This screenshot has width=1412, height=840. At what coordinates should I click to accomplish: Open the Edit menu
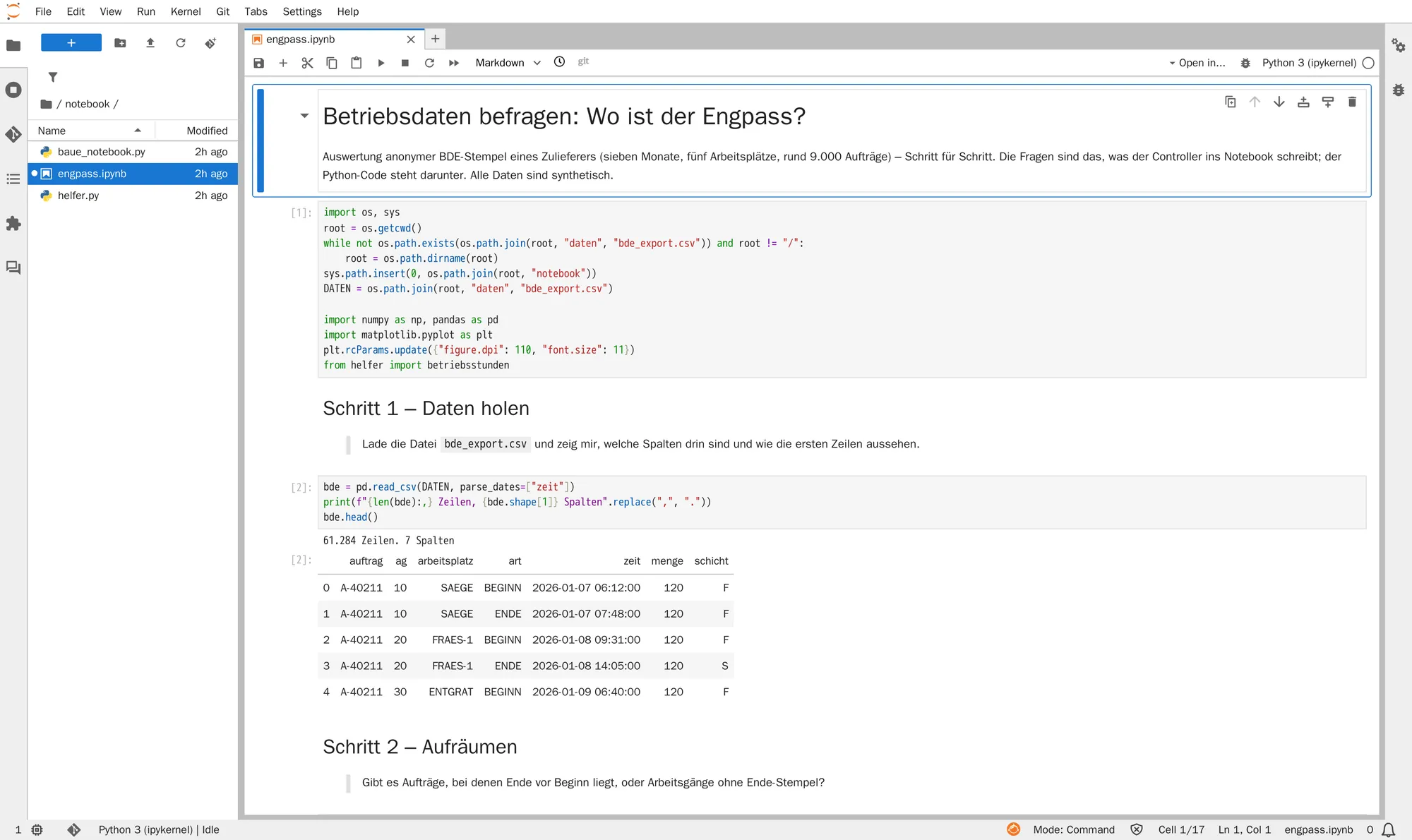(x=76, y=11)
